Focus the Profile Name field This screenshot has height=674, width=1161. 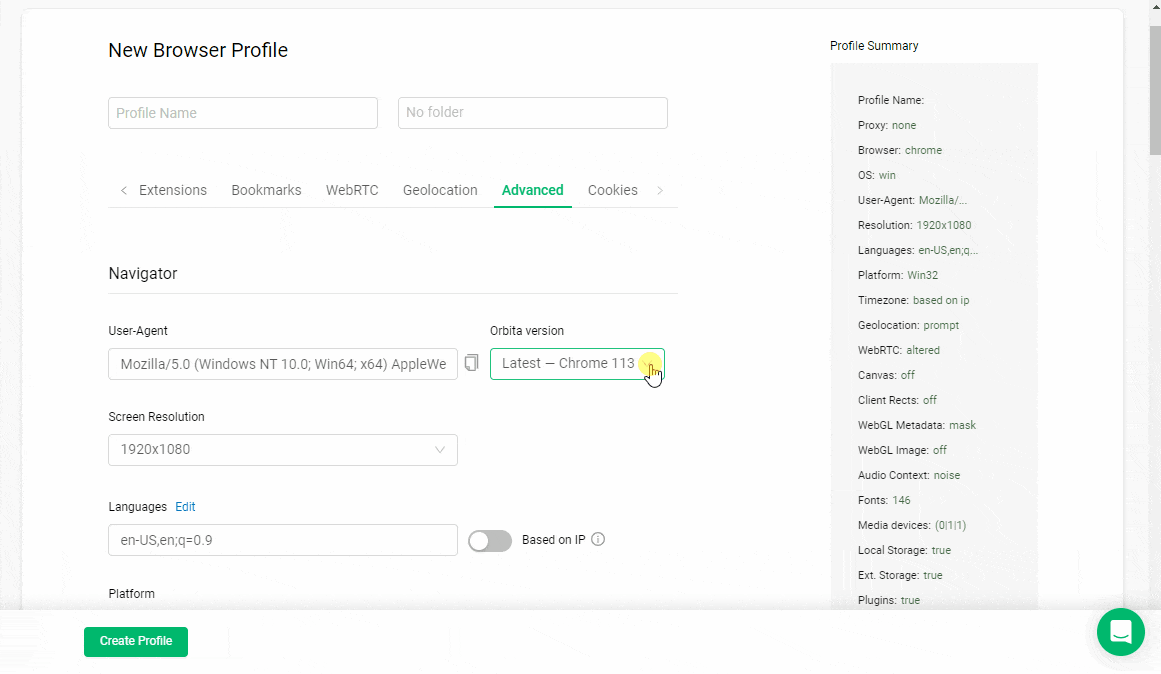click(x=243, y=113)
